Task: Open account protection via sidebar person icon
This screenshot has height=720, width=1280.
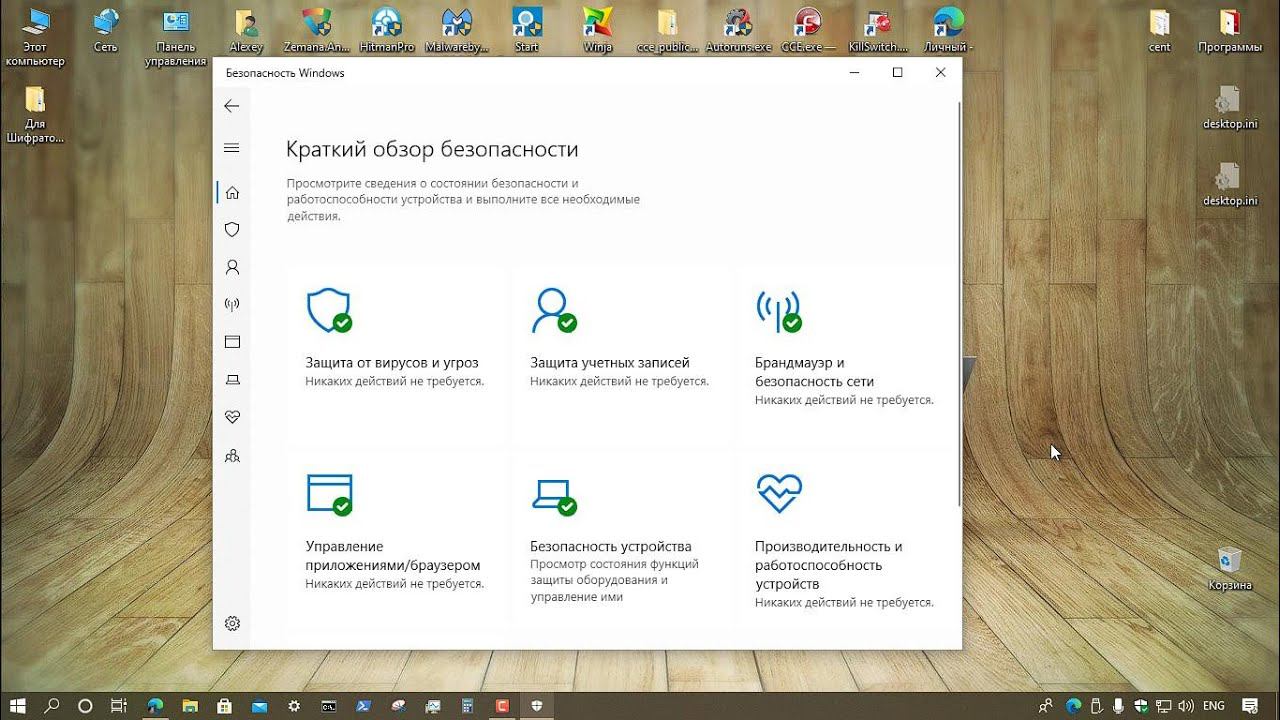Action: [x=232, y=267]
